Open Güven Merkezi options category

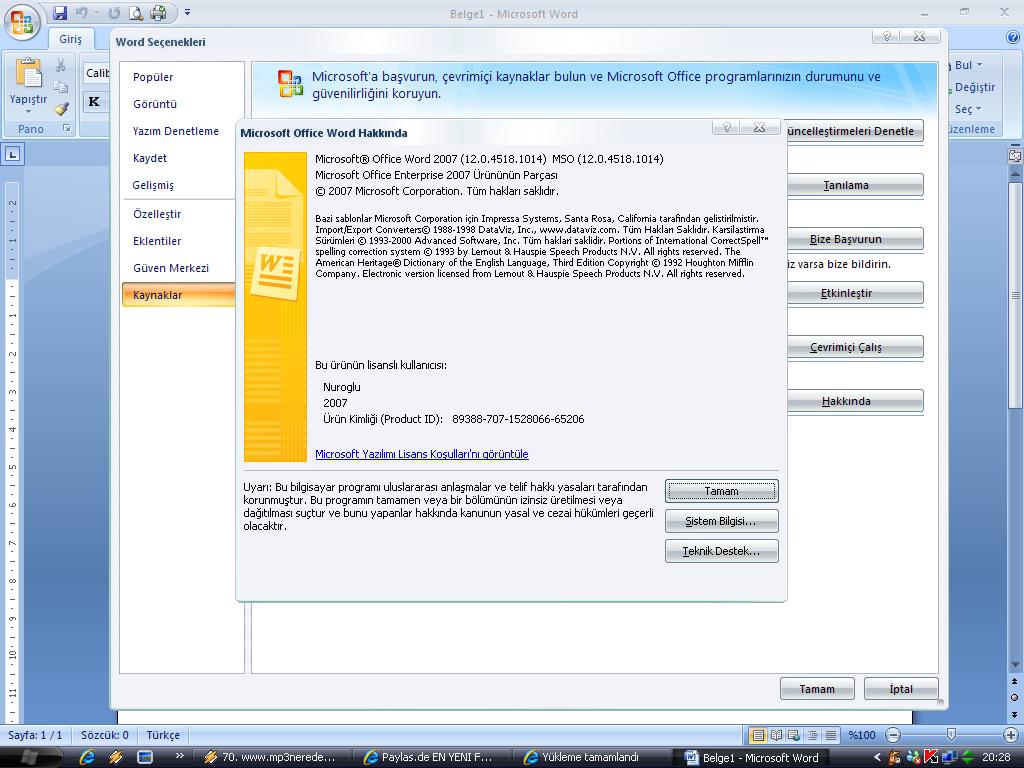(x=170, y=268)
